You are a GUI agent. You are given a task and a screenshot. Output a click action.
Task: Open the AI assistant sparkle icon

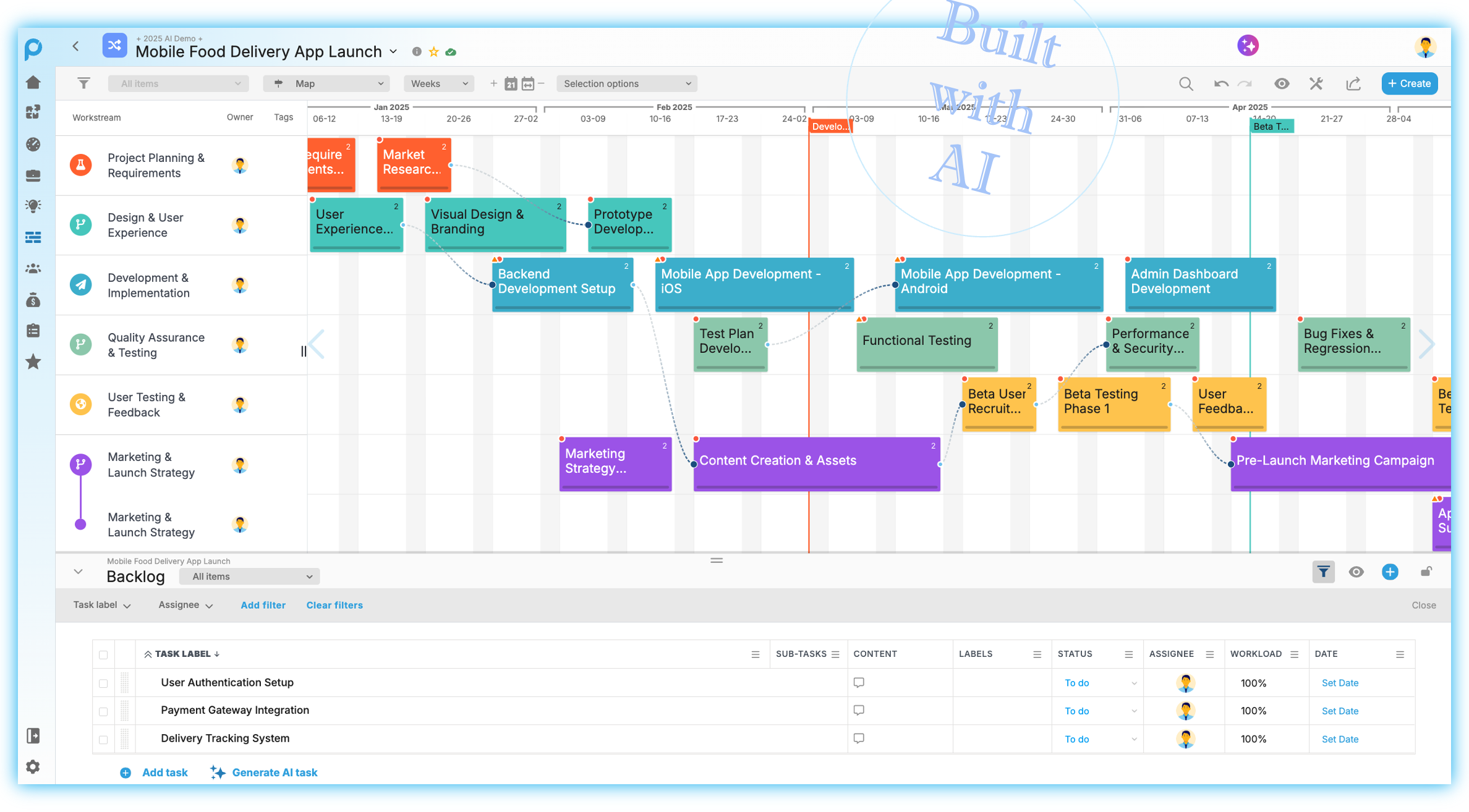[1248, 45]
